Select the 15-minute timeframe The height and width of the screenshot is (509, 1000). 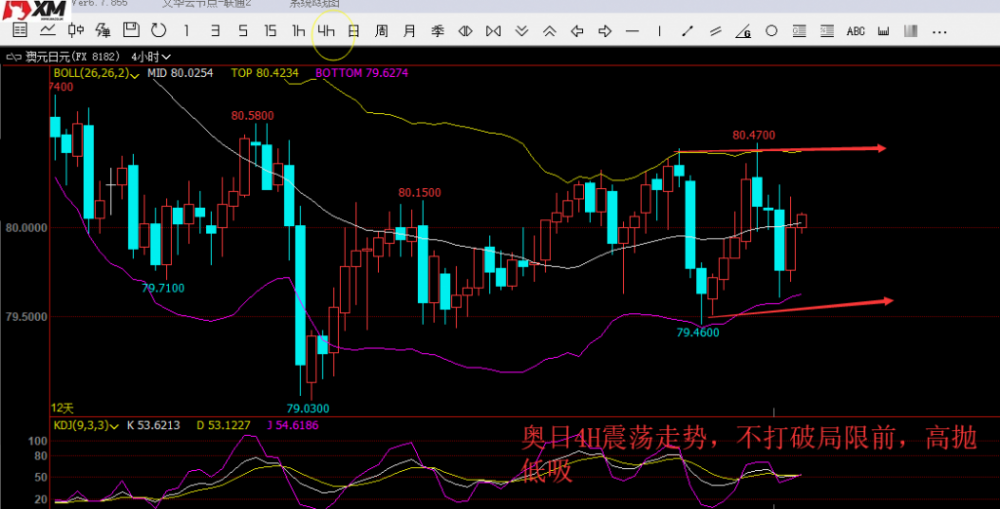click(x=270, y=31)
